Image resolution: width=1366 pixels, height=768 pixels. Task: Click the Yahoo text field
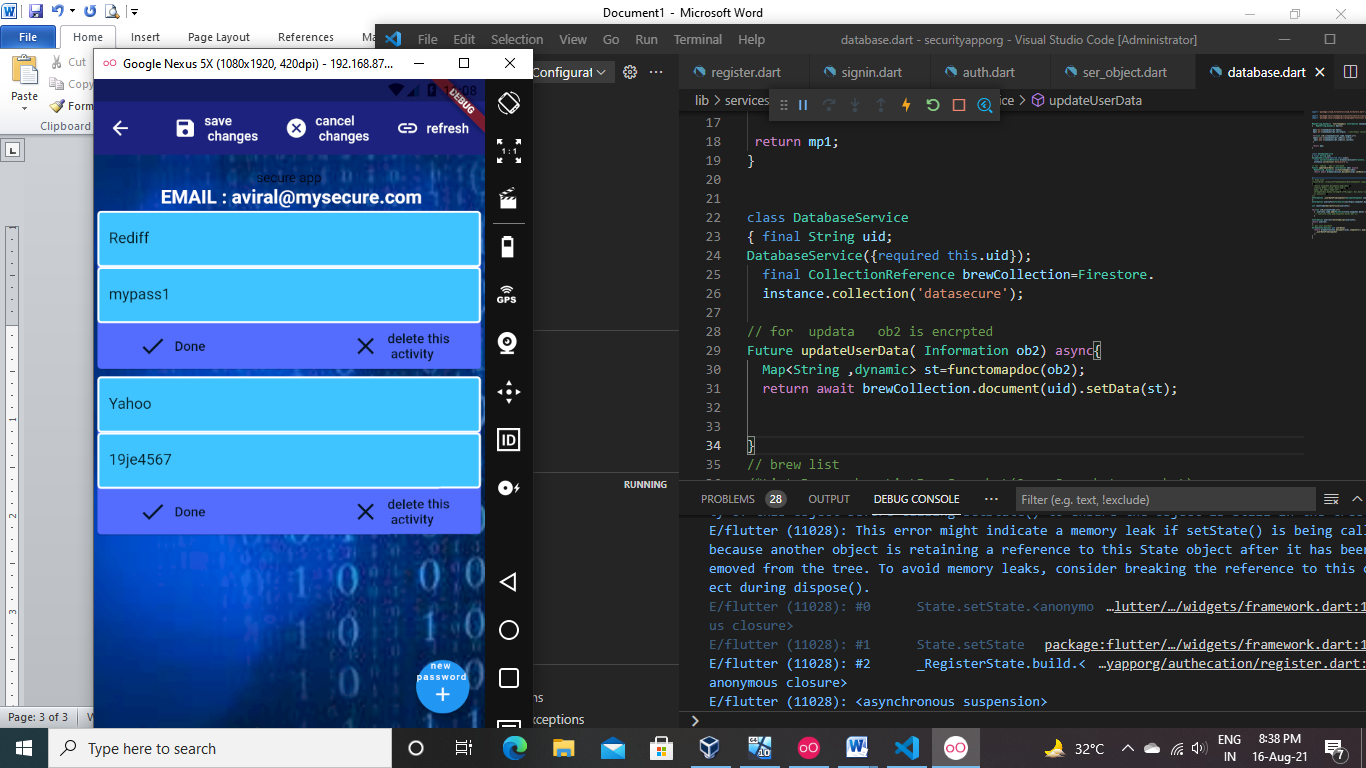pyautogui.click(x=289, y=404)
